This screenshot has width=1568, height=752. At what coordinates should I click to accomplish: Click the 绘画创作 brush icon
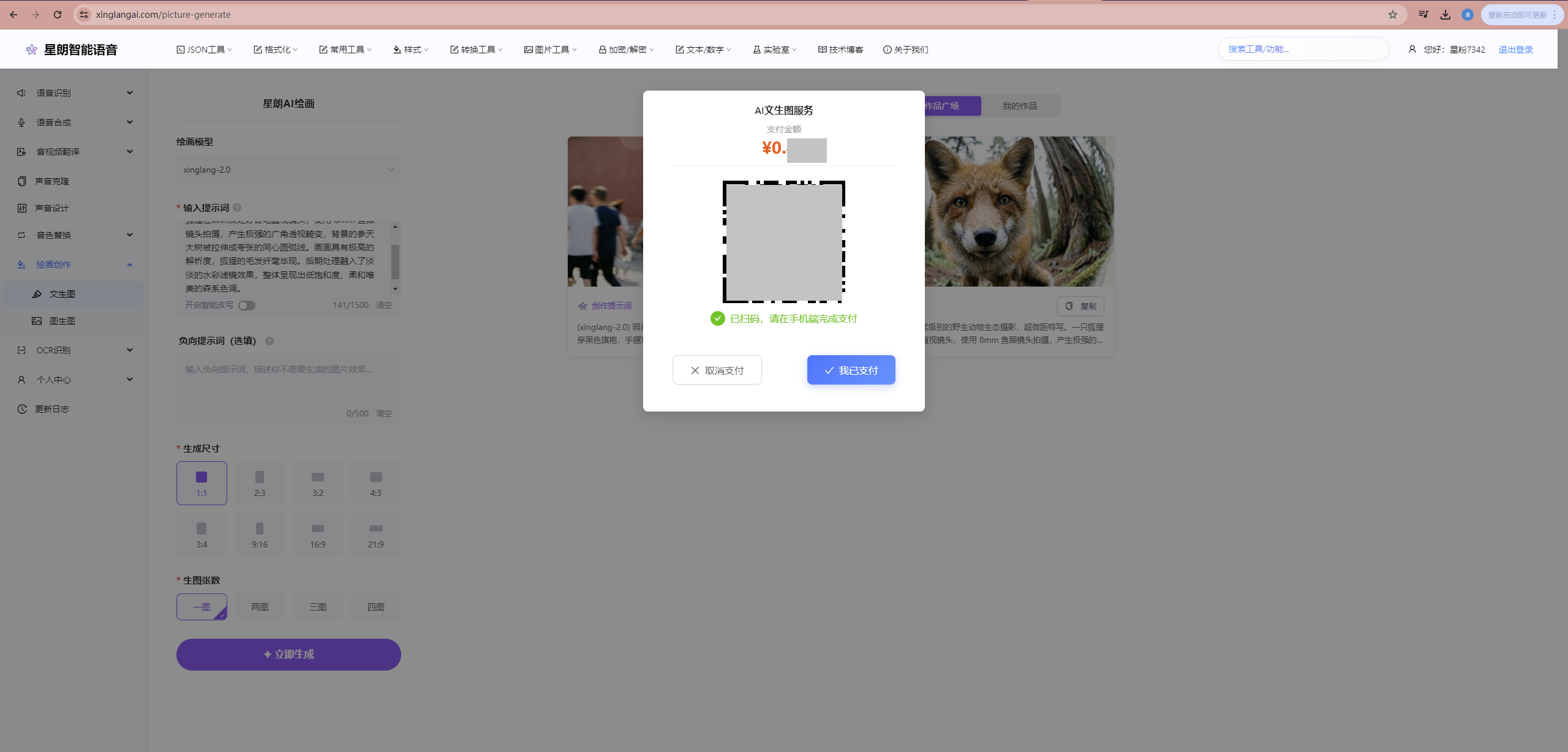tap(21, 265)
